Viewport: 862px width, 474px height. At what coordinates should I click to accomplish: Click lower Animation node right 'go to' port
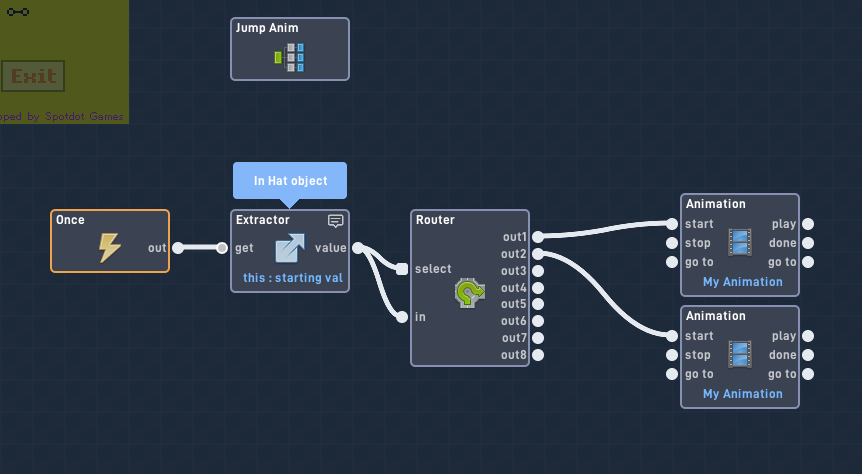[808, 374]
